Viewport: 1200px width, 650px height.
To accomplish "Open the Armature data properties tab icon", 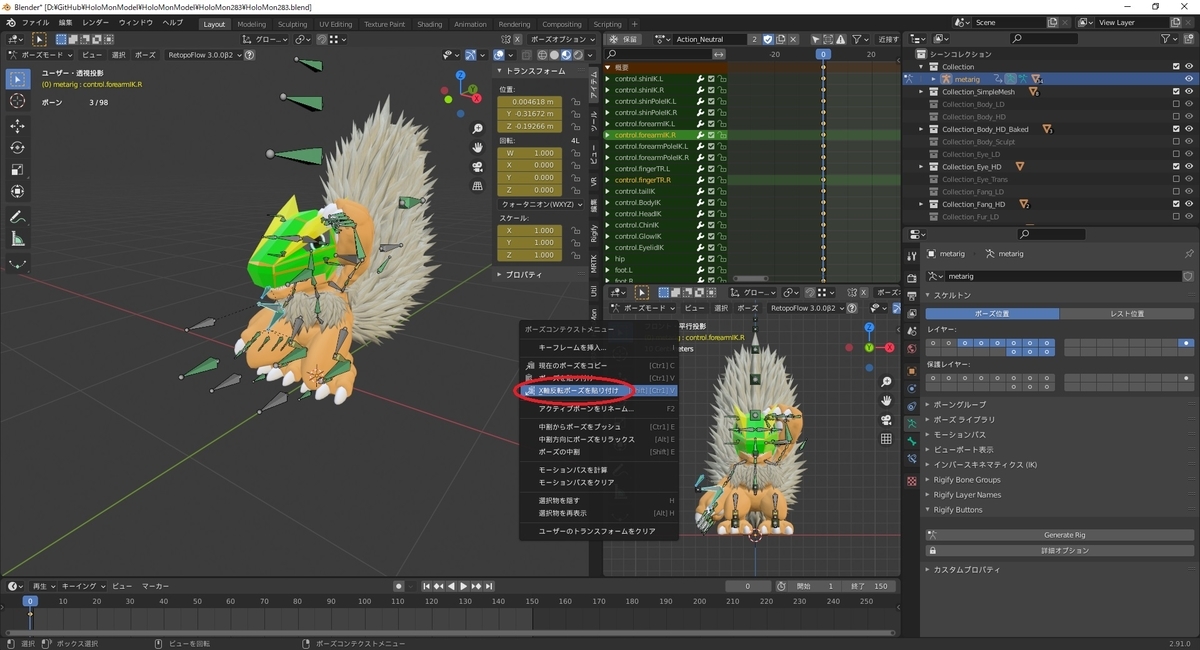I will tap(911, 424).
